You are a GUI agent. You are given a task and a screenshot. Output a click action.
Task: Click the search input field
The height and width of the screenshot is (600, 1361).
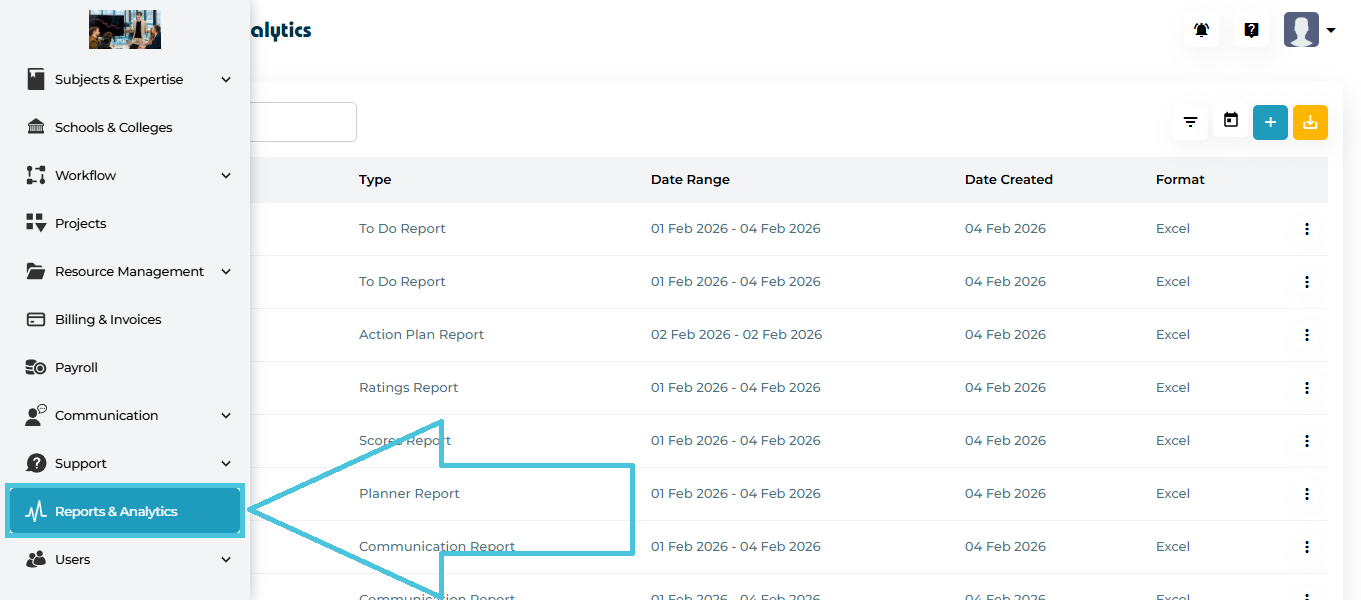click(302, 122)
